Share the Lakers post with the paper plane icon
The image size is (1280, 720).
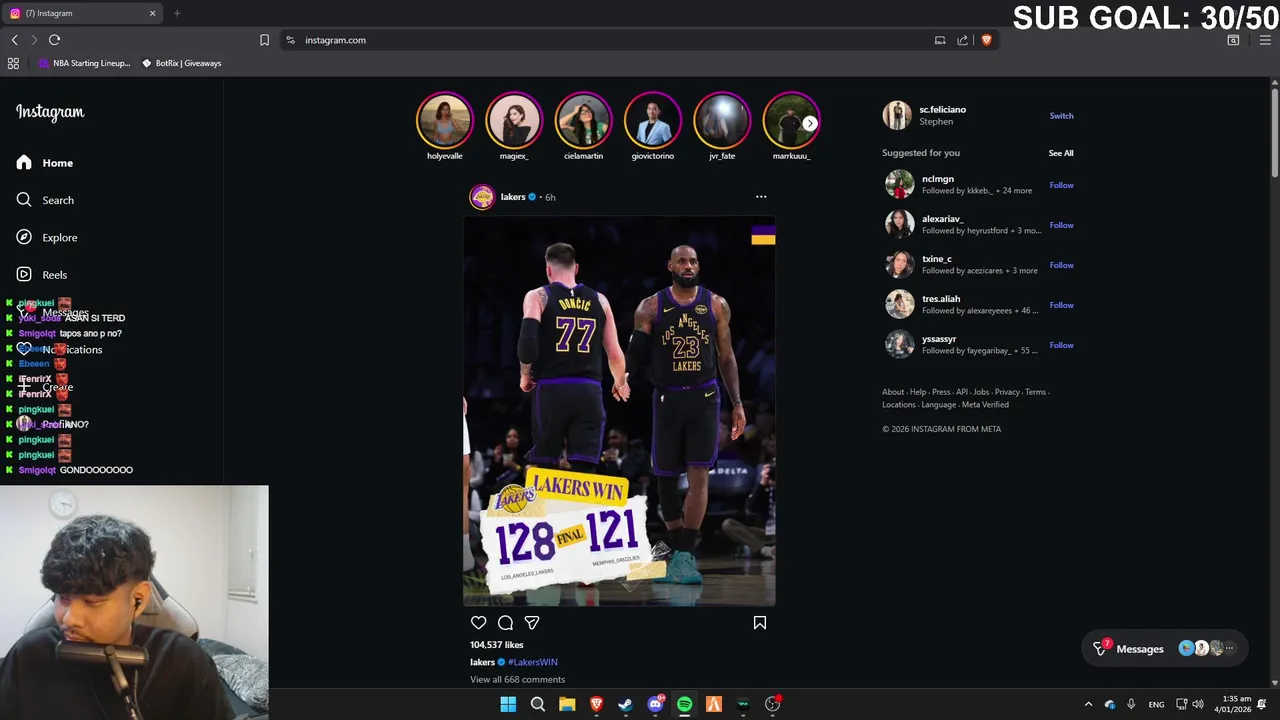(532, 623)
